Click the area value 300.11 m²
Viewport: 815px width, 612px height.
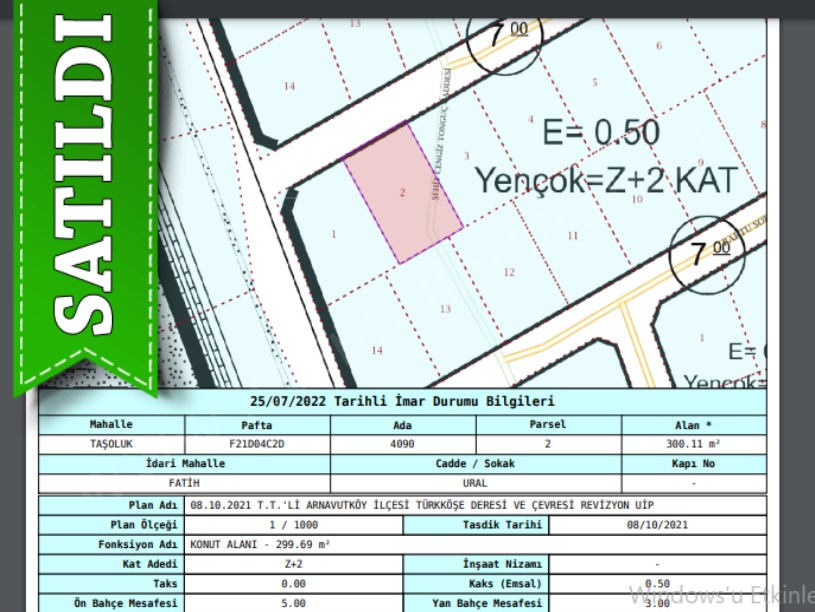pos(694,443)
